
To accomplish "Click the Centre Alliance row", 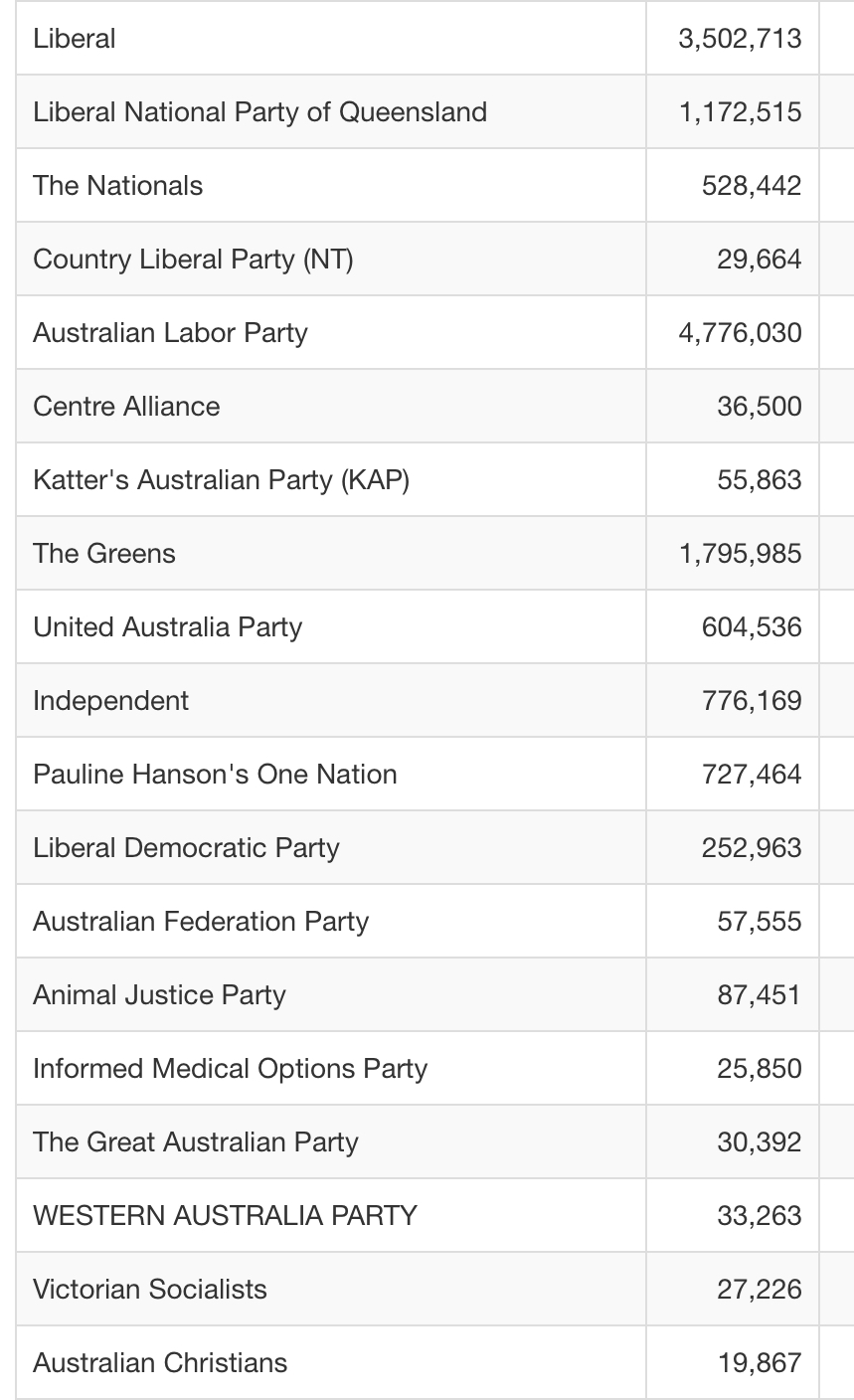I will (x=434, y=406).
